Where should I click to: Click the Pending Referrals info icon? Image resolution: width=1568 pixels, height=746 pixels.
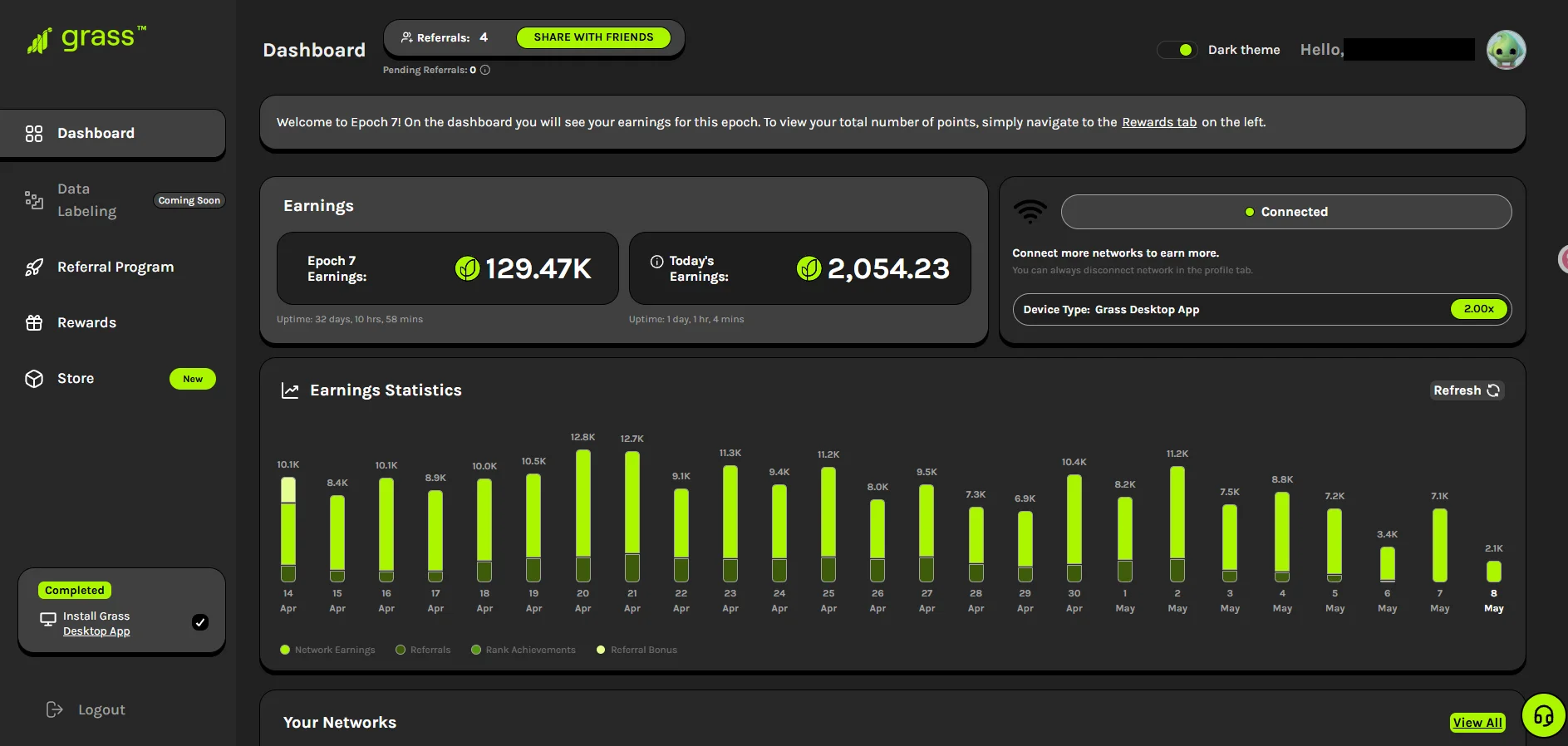coord(485,70)
